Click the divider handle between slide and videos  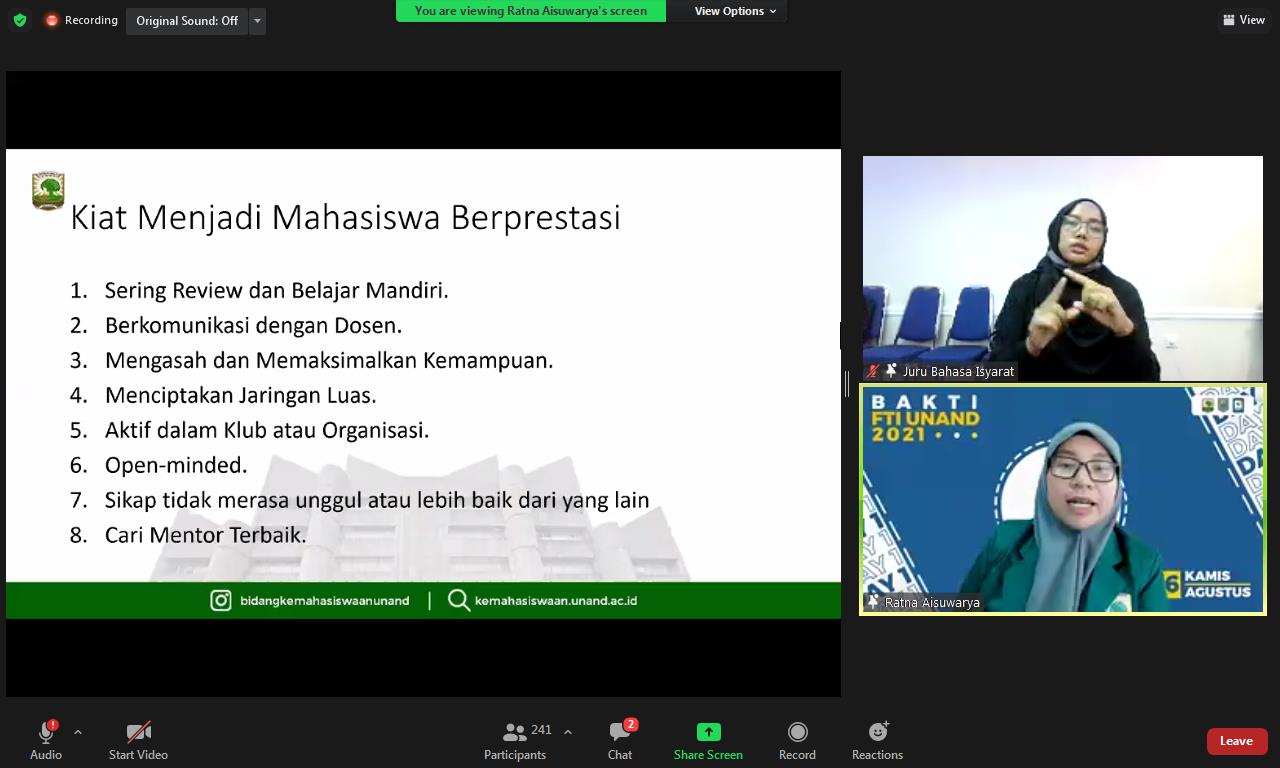point(847,383)
